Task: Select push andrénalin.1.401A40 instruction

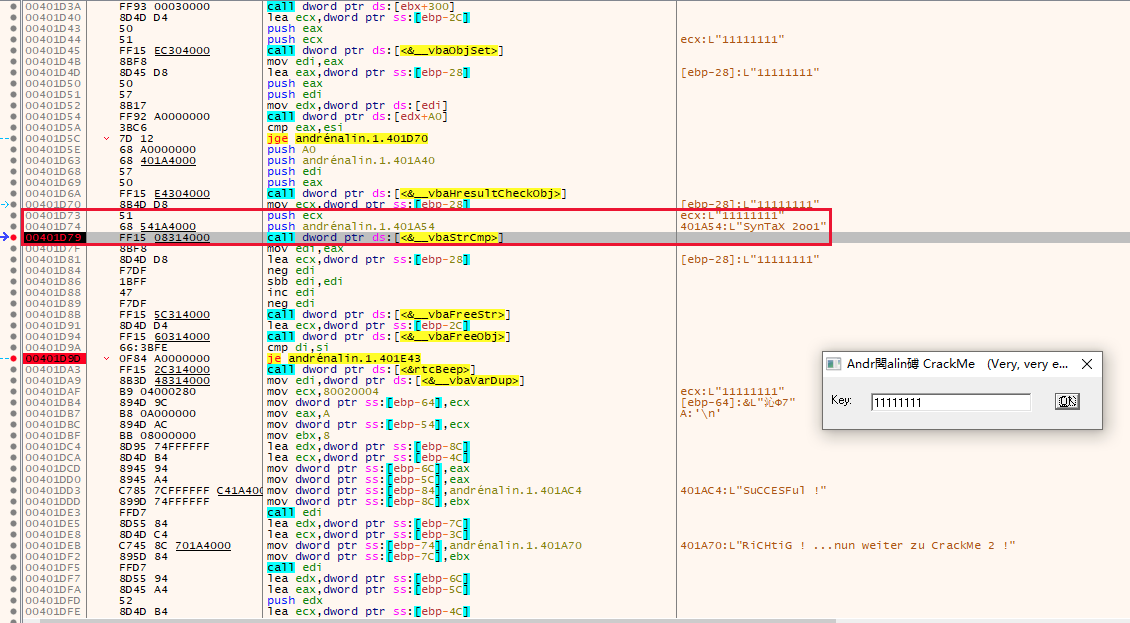Action: (x=351, y=160)
